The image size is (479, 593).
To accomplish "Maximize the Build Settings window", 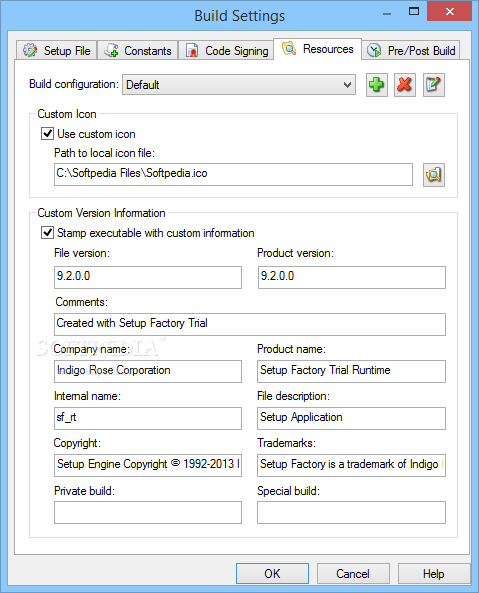I will [x=414, y=11].
